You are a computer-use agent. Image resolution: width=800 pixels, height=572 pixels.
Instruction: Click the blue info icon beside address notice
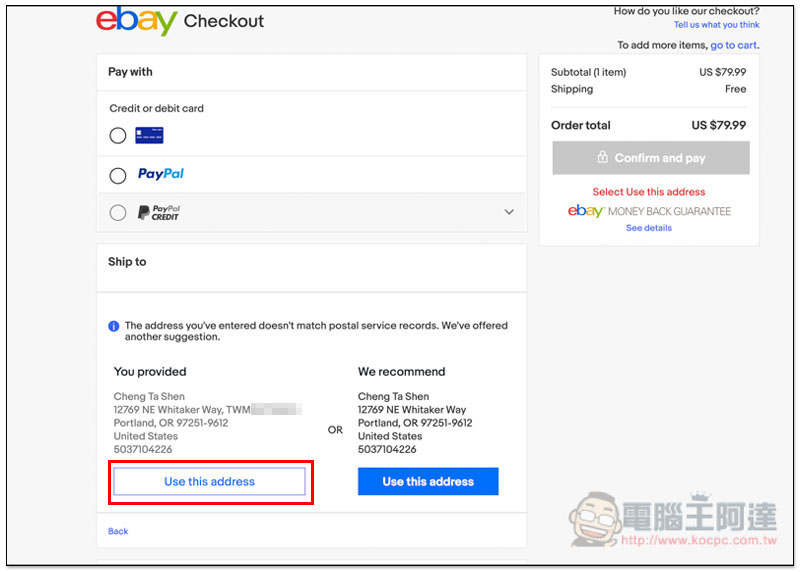coord(114,326)
